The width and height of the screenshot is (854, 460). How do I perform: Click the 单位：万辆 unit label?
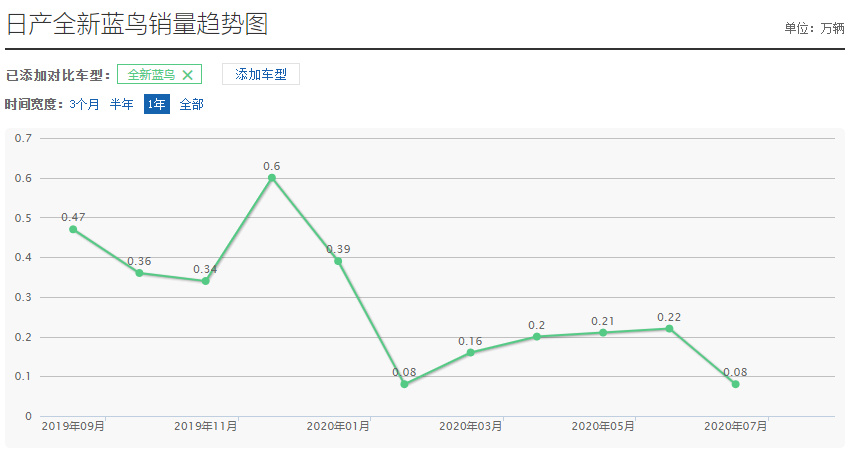coord(814,28)
